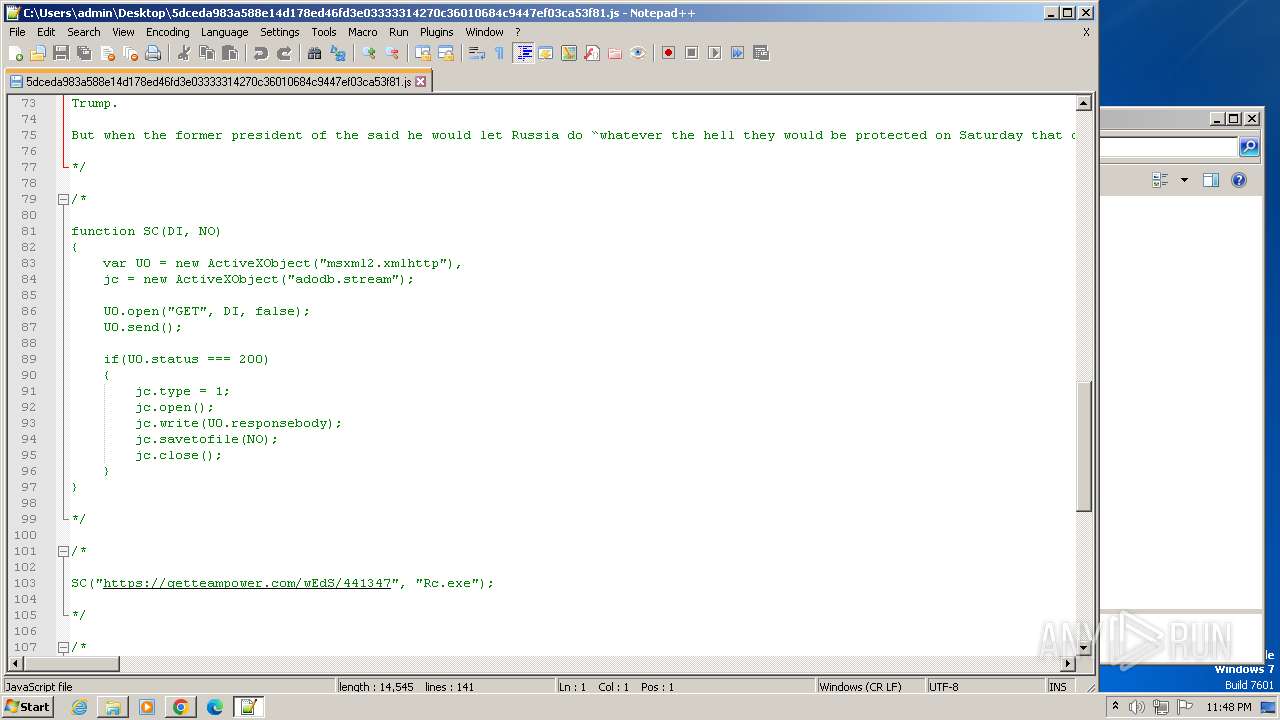The image size is (1280, 720).
Task: Show hidden system tray icons
Action: [1115, 707]
